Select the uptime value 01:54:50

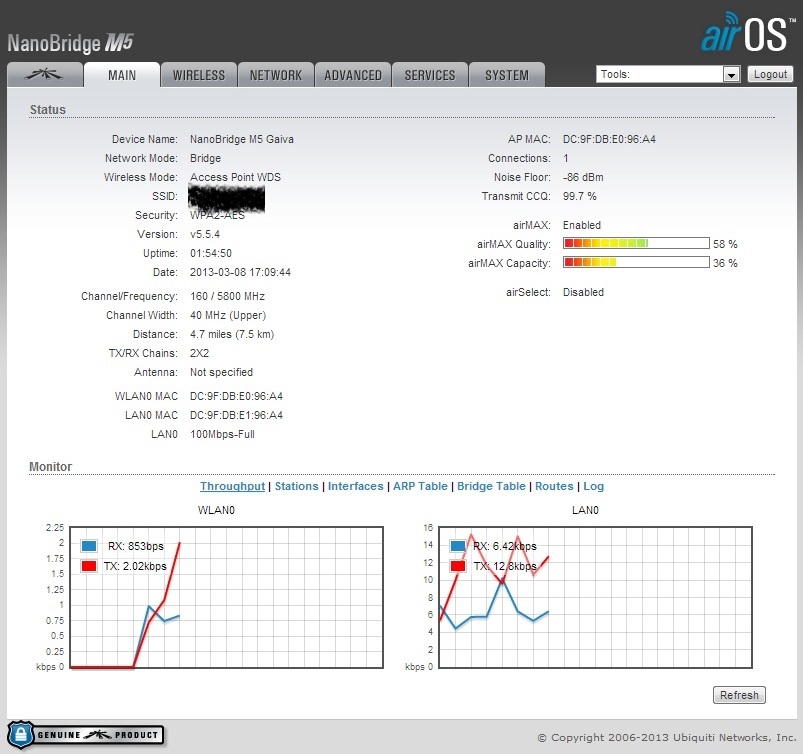point(211,254)
